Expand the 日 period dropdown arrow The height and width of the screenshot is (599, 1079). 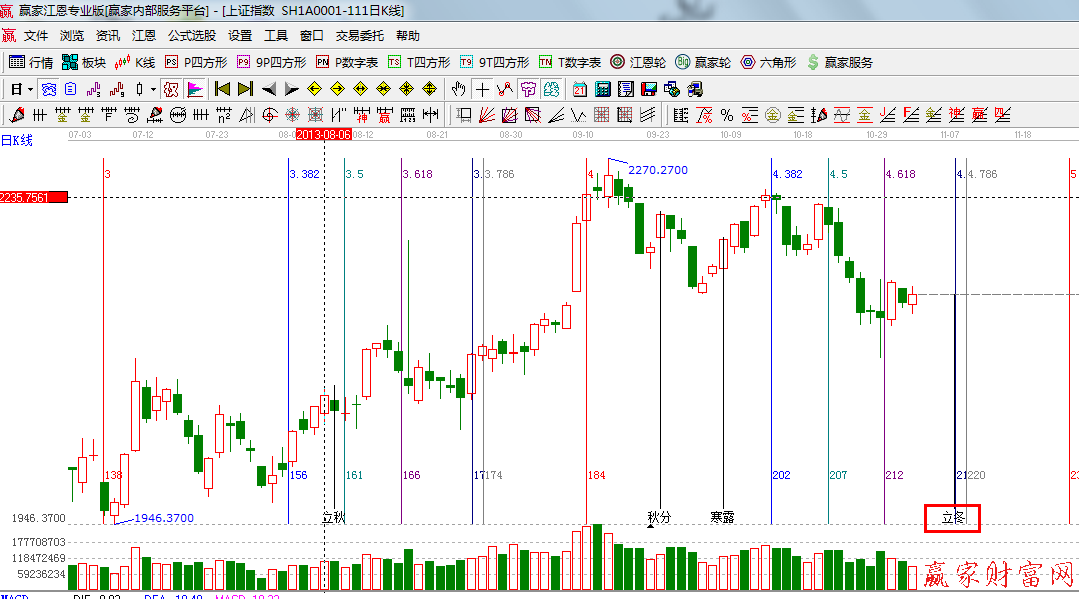coord(30,89)
